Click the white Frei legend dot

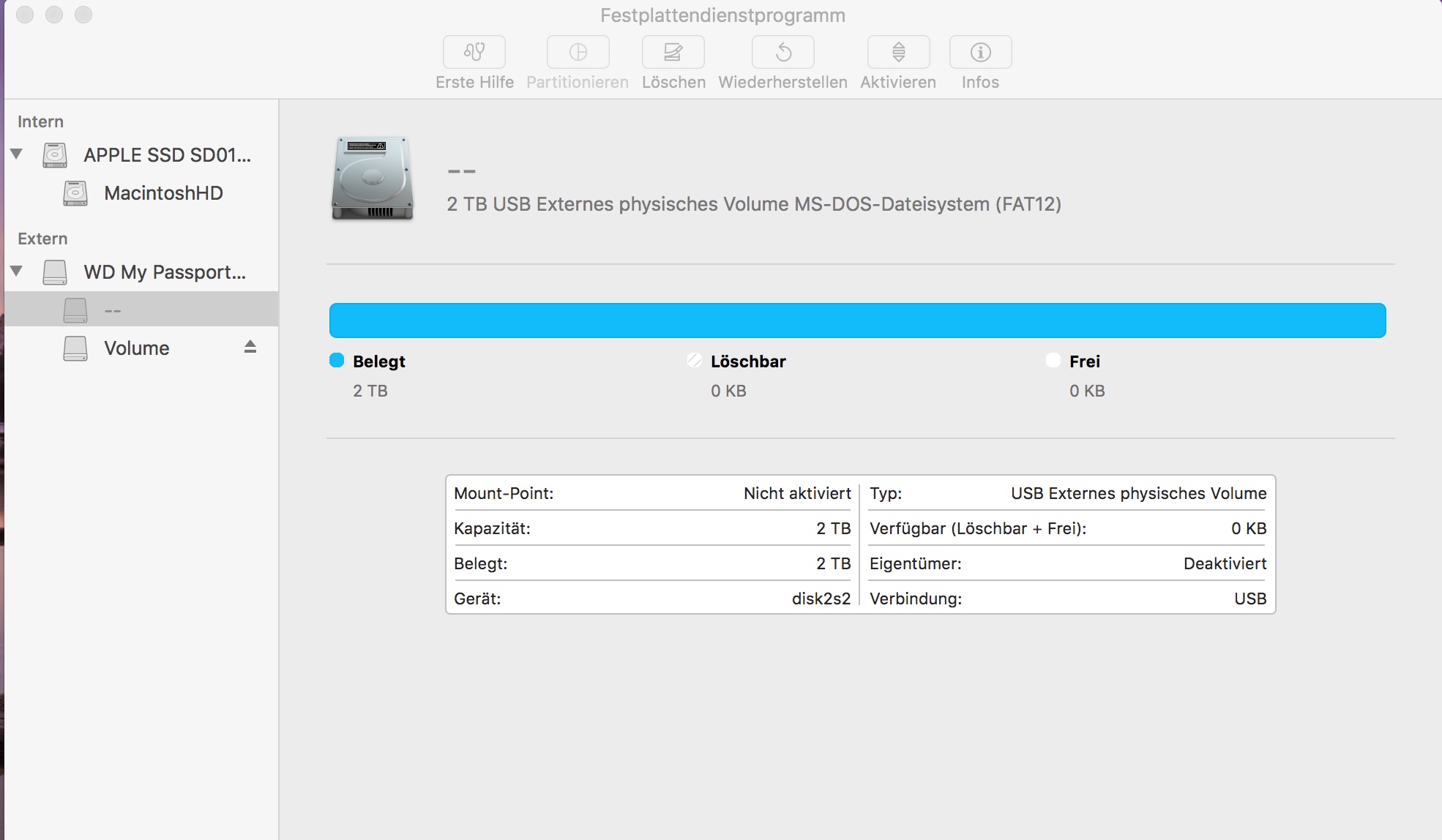(1053, 360)
